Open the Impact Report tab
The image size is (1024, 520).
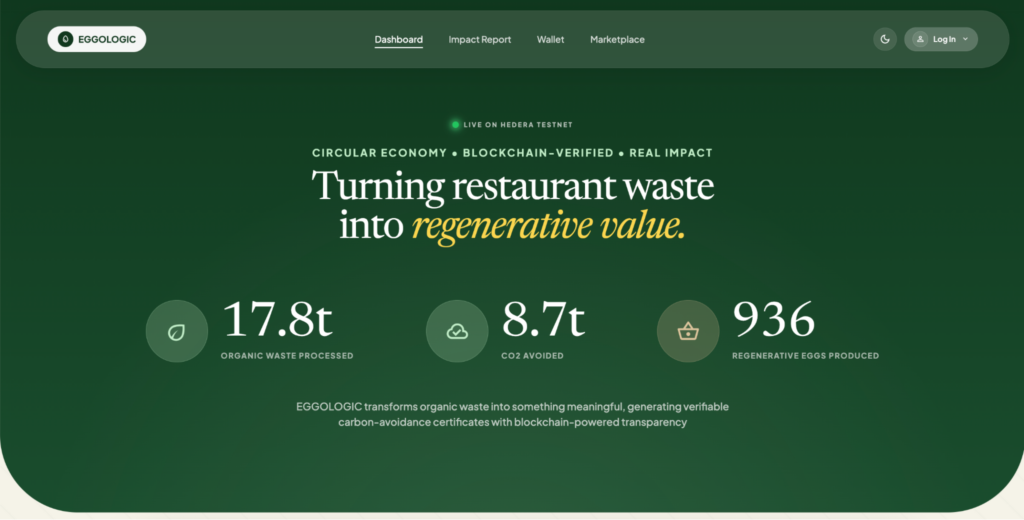click(x=479, y=39)
